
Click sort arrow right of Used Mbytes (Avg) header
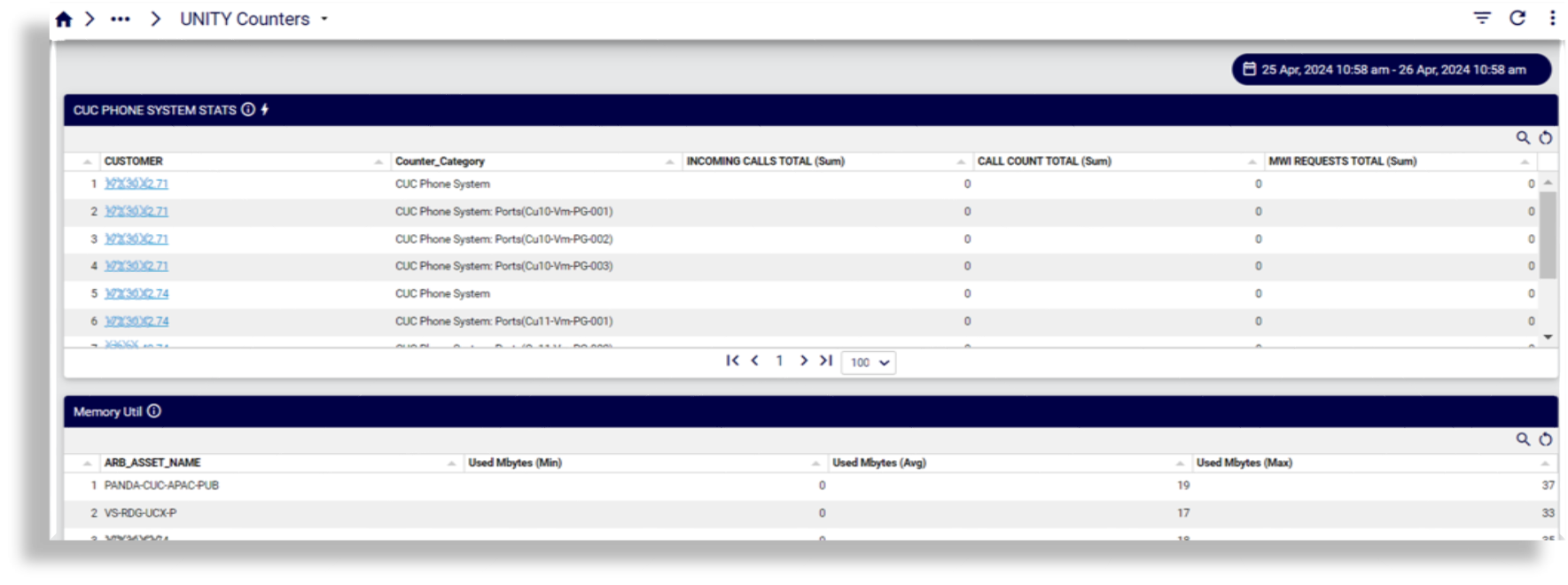[x=1180, y=464]
